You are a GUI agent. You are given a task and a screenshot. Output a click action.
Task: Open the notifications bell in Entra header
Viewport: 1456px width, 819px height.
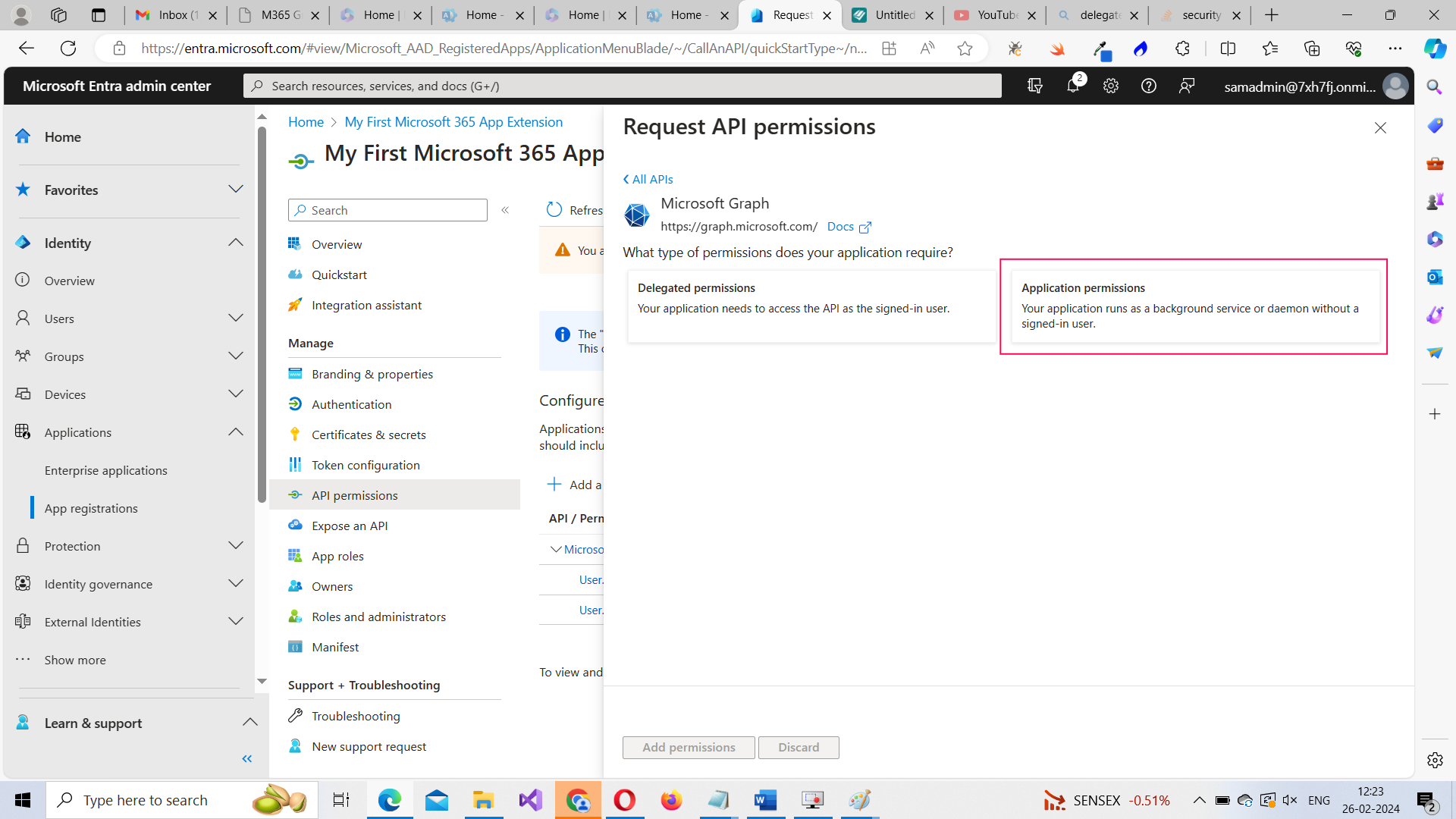pos(1072,86)
